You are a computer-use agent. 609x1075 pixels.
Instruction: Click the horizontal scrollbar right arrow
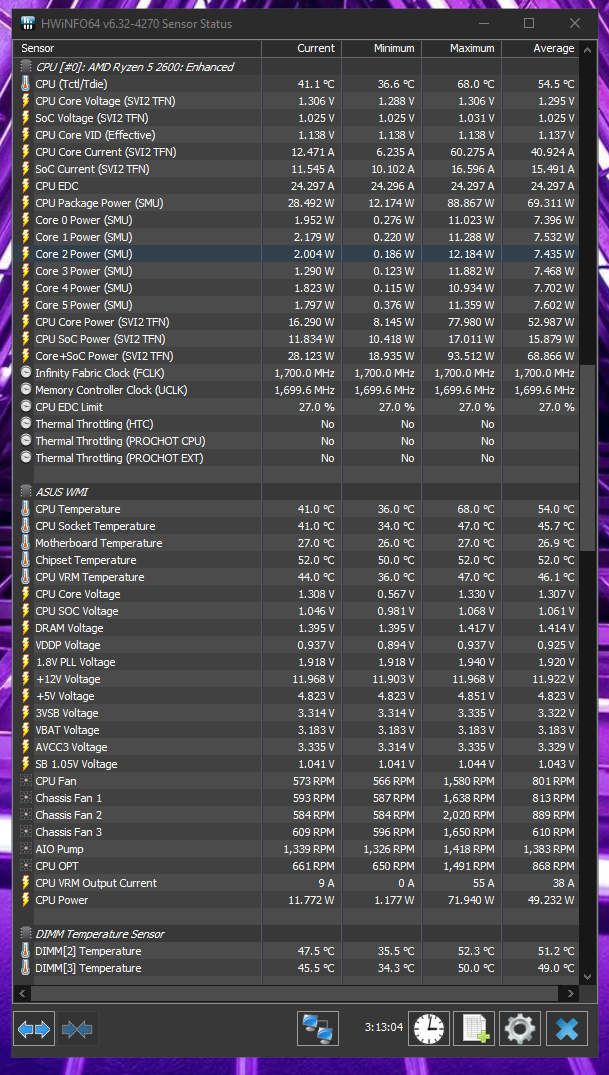pyautogui.click(x=571, y=993)
